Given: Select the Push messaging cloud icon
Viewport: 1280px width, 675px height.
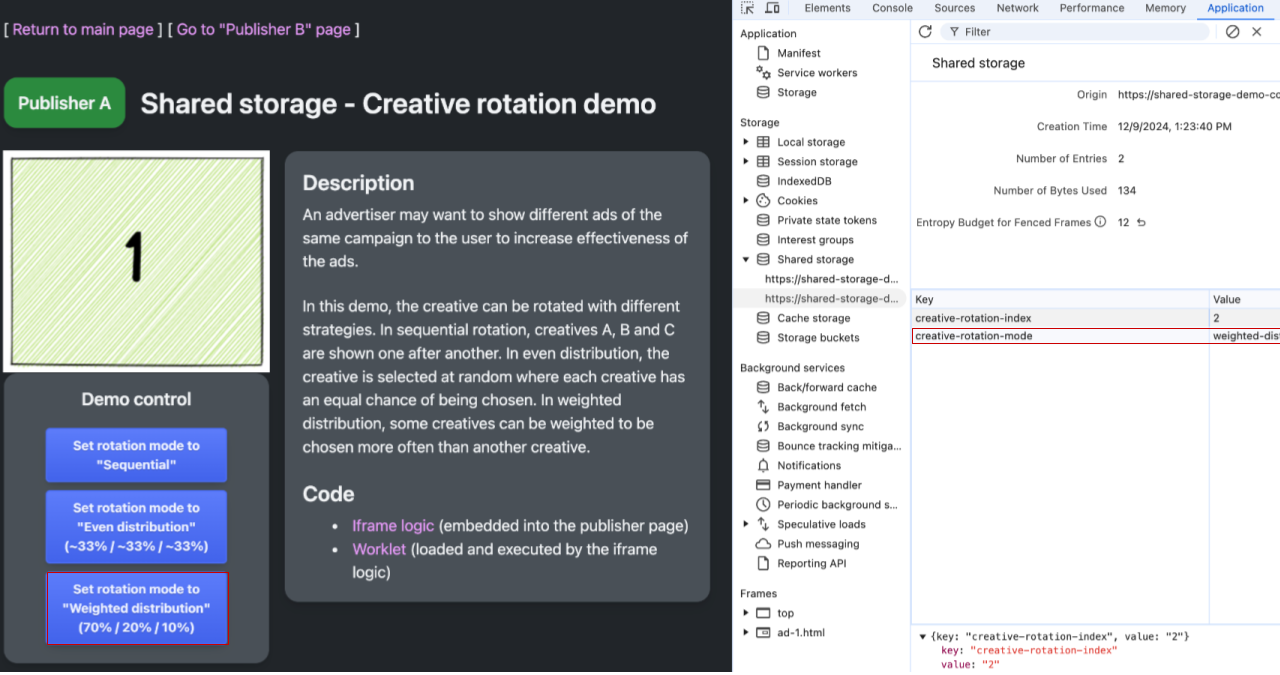Looking at the screenshot, I should coord(762,543).
